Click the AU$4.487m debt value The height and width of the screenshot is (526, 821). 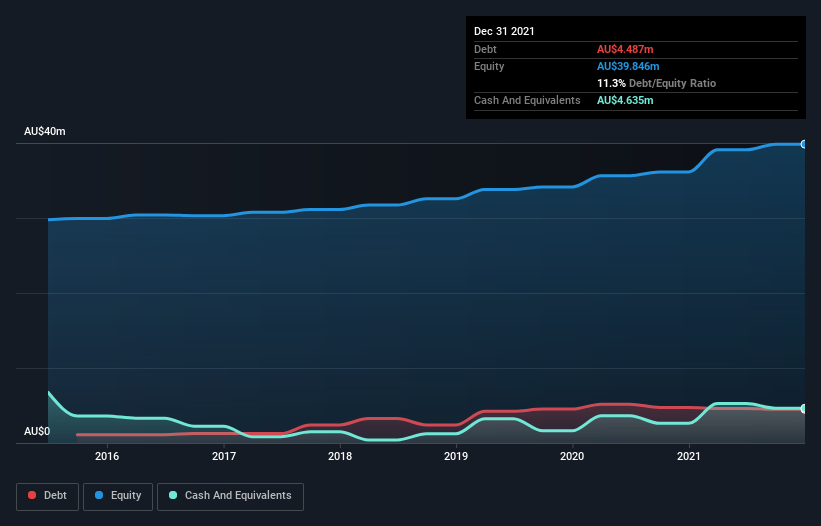(625, 49)
